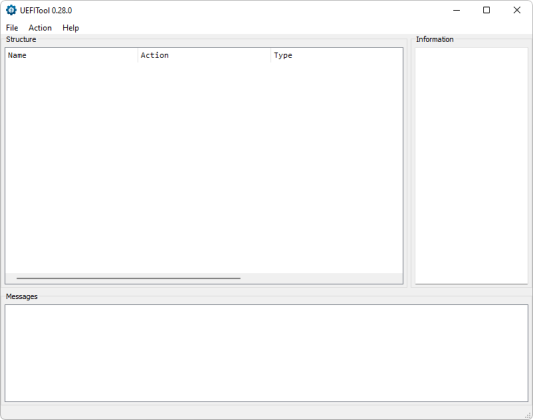Click the Structure horizontal scrollbar thumb
533x420 pixels.
[x=128, y=278]
